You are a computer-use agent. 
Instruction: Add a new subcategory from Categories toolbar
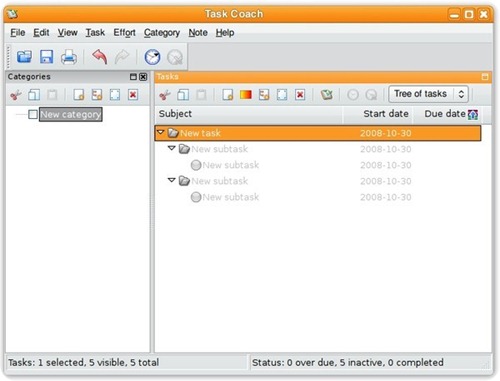(97, 95)
